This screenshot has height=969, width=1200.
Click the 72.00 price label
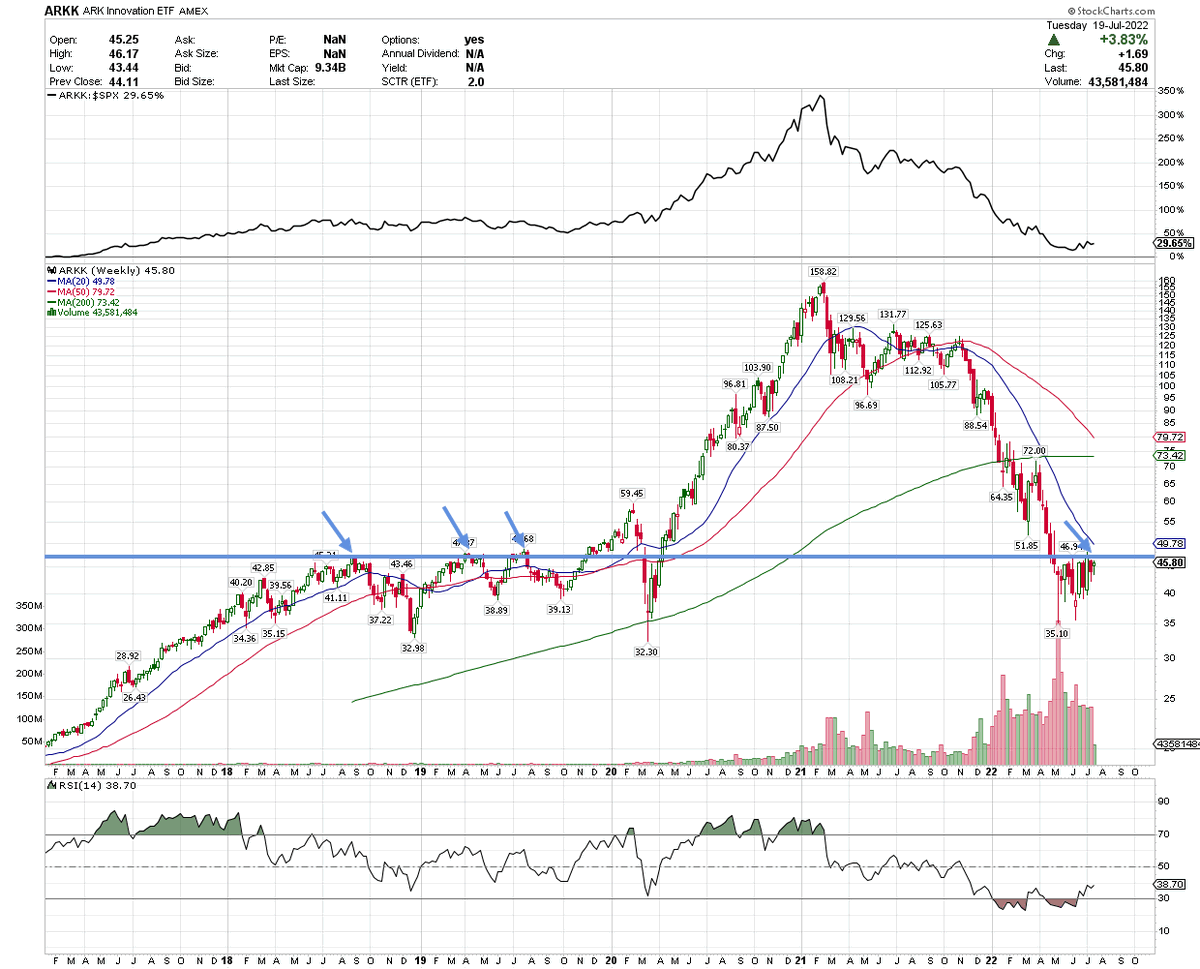tap(1036, 452)
